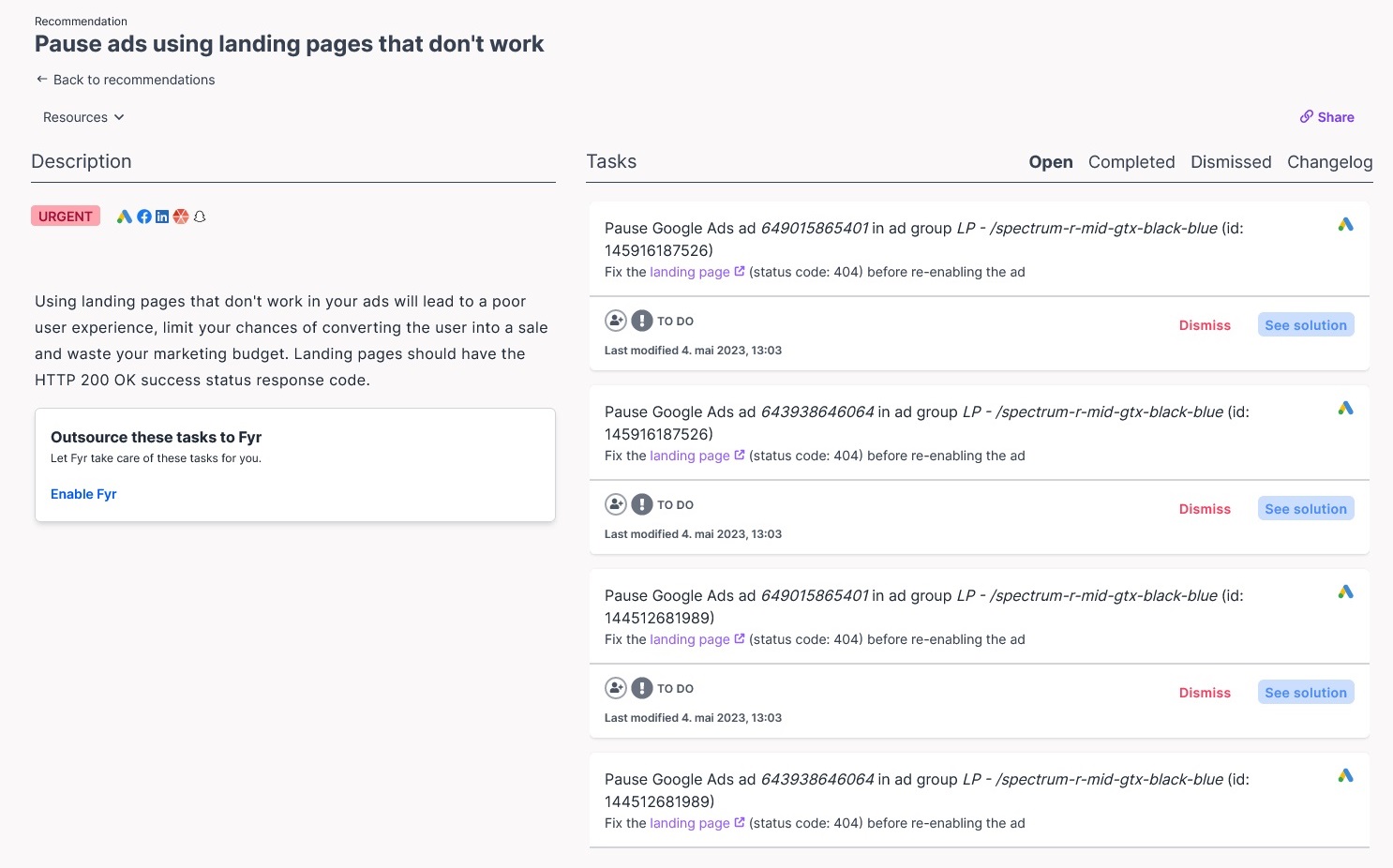Collapse the Resources menu chevron

pos(119,117)
